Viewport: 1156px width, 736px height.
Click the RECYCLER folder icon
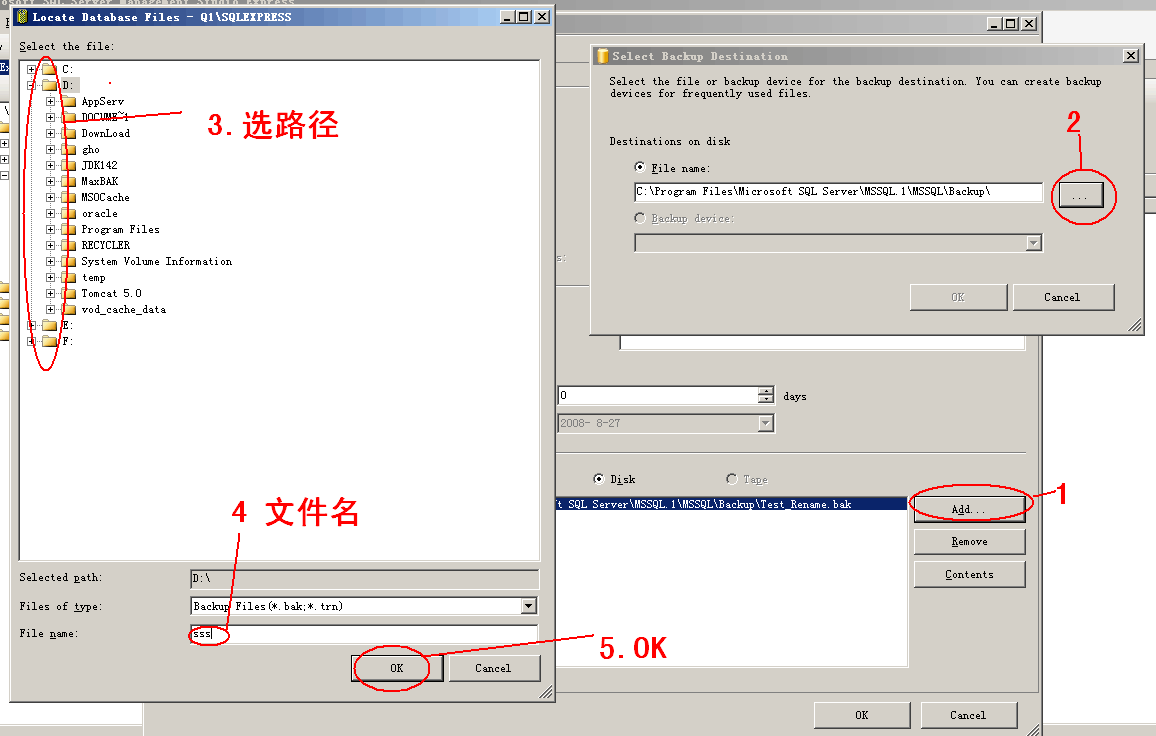(69, 246)
